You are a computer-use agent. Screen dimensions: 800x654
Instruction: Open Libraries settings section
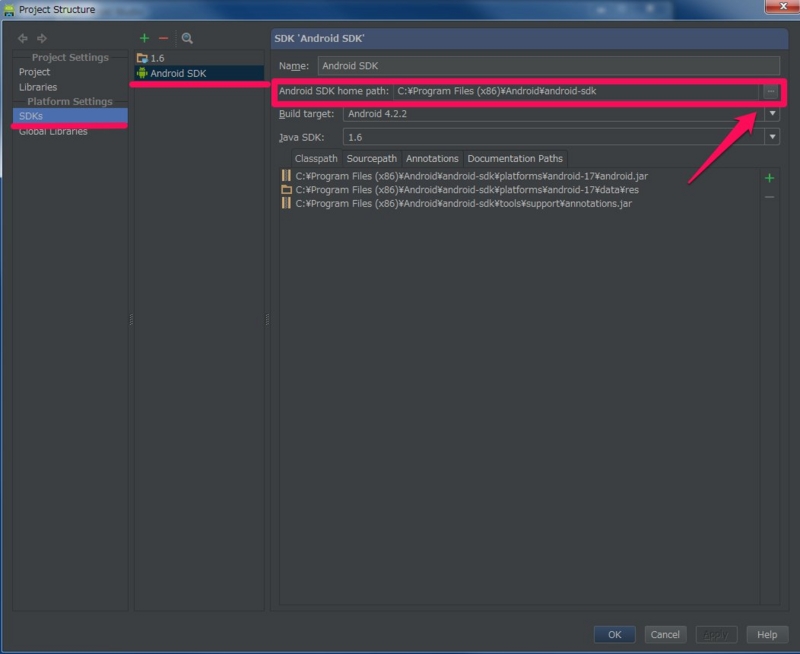point(38,87)
